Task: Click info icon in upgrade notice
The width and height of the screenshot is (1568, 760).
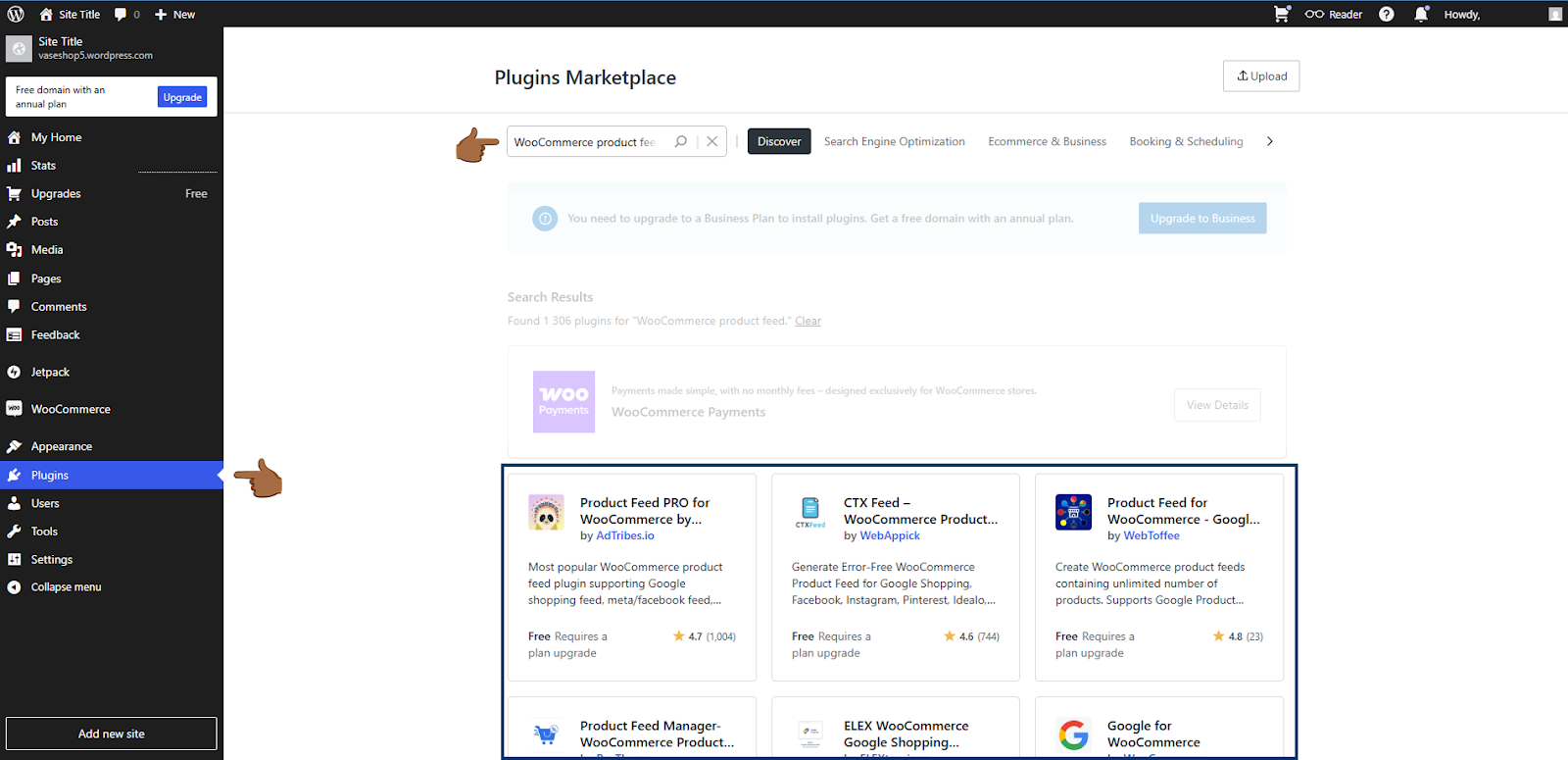Action: [545, 218]
